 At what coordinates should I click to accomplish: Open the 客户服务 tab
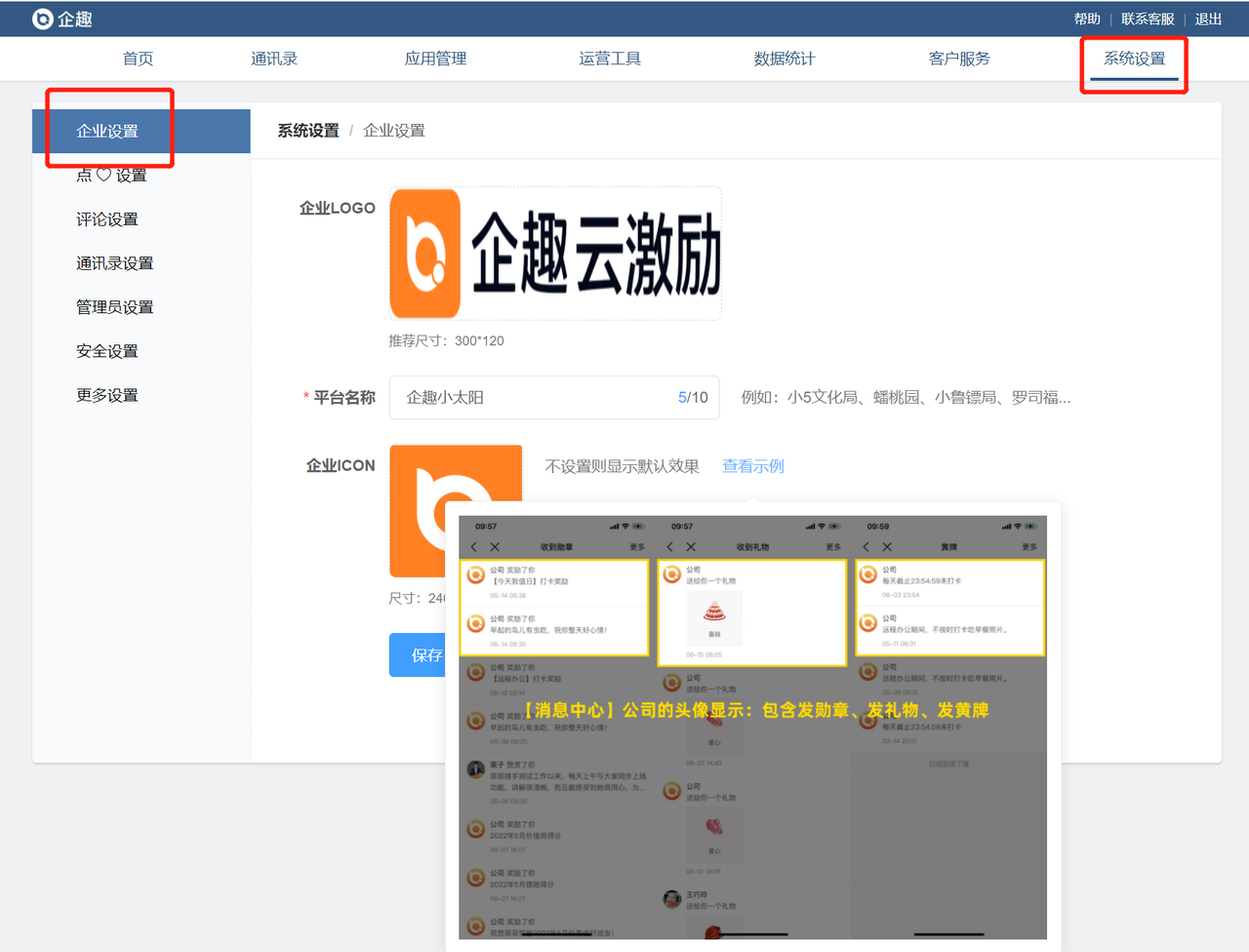(959, 59)
